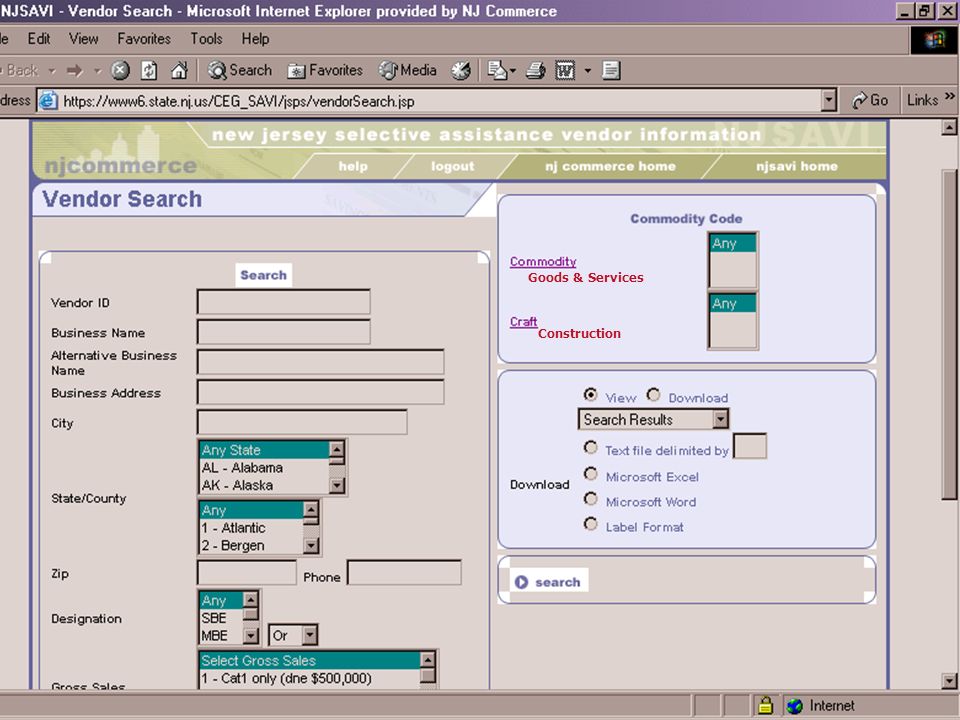Select the Download radio button
This screenshot has width=960, height=720.
click(653, 395)
